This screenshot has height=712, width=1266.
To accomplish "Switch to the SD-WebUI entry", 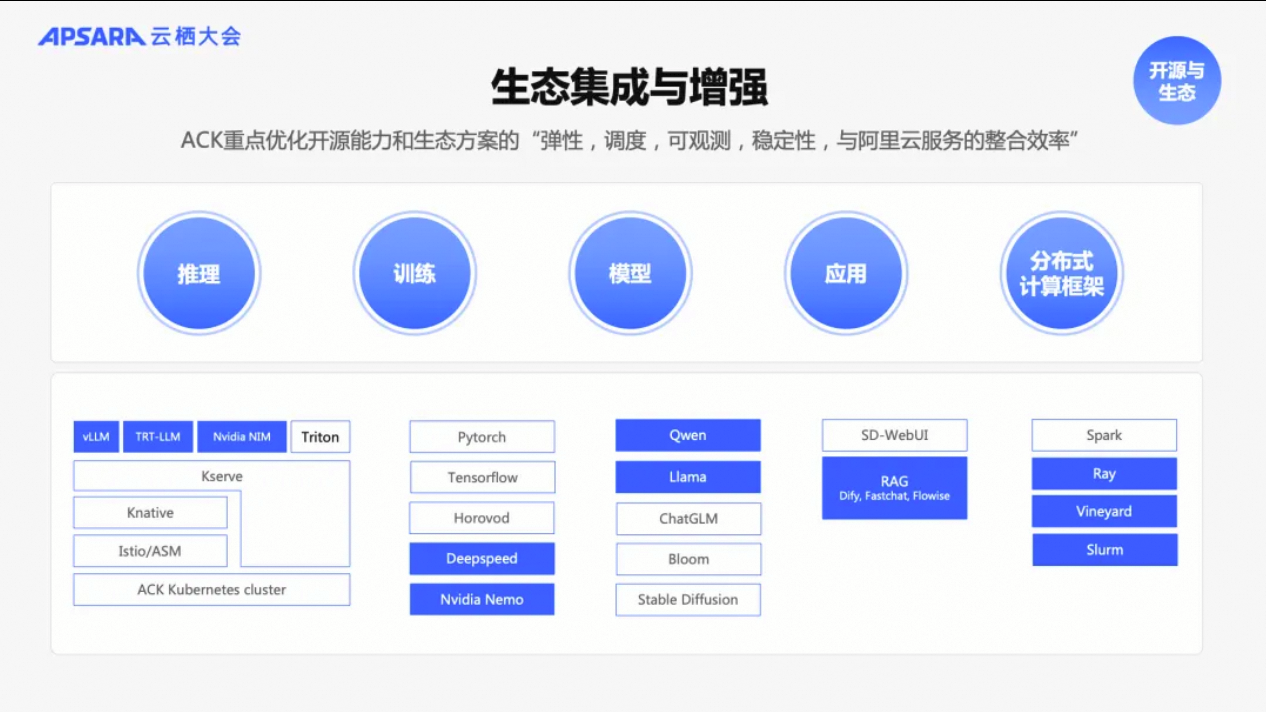I will tap(894, 435).
